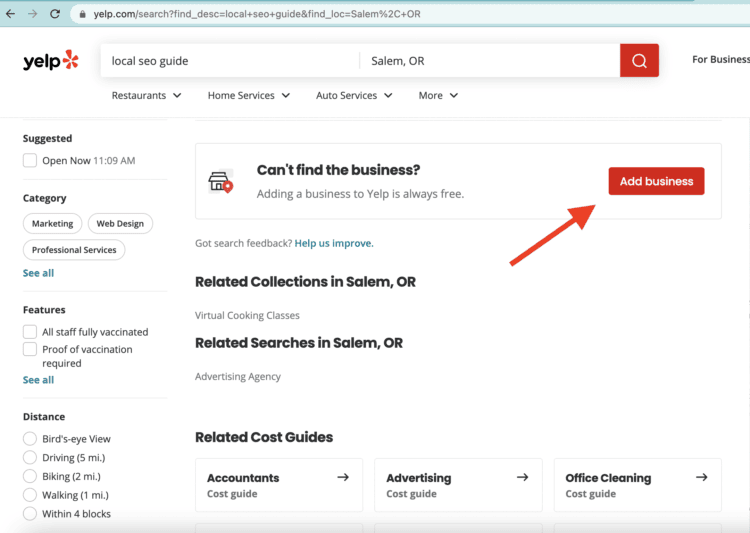This screenshot has height=533, width=750.
Task: Tick Proof of vaccination required checkbox
Action: click(x=30, y=350)
